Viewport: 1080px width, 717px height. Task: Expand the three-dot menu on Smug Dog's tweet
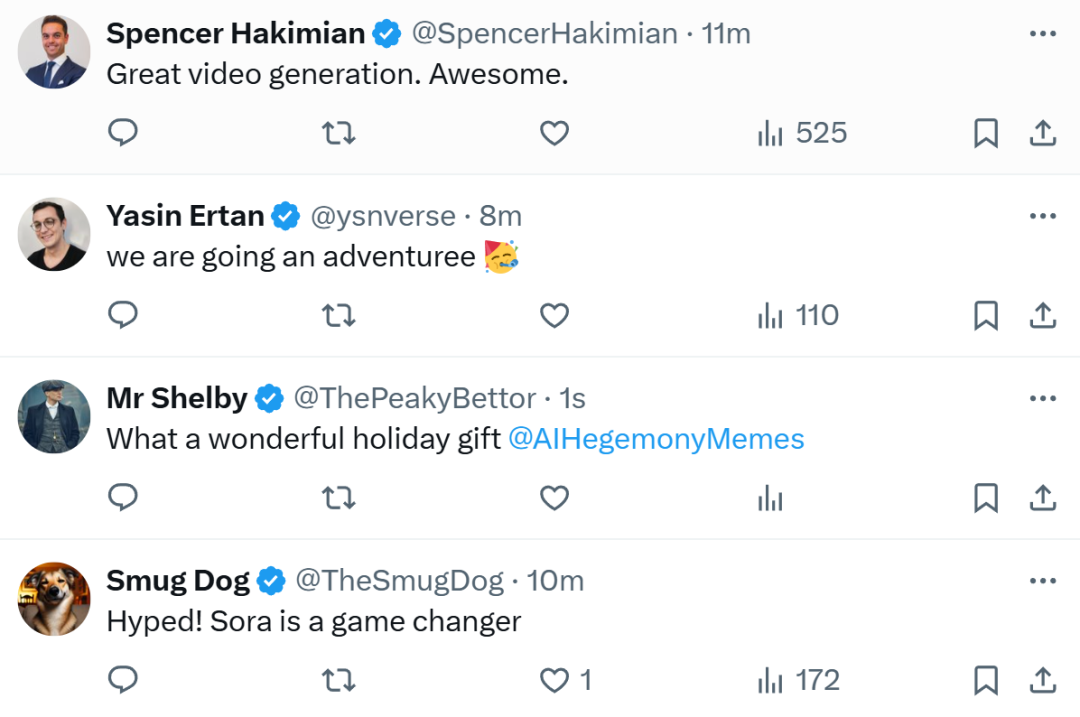pyautogui.click(x=1042, y=581)
